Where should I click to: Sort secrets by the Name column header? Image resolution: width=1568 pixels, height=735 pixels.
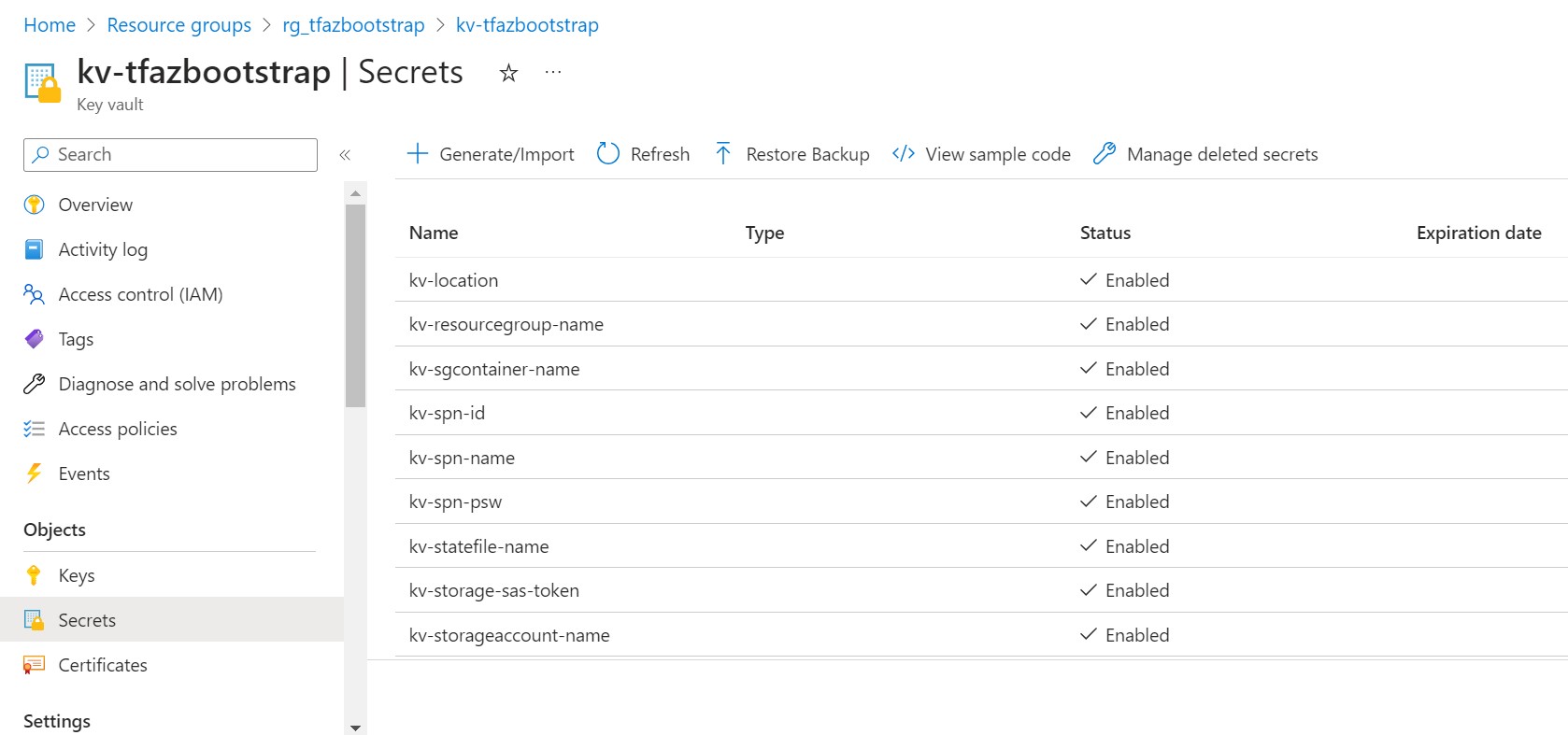(x=434, y=233)
